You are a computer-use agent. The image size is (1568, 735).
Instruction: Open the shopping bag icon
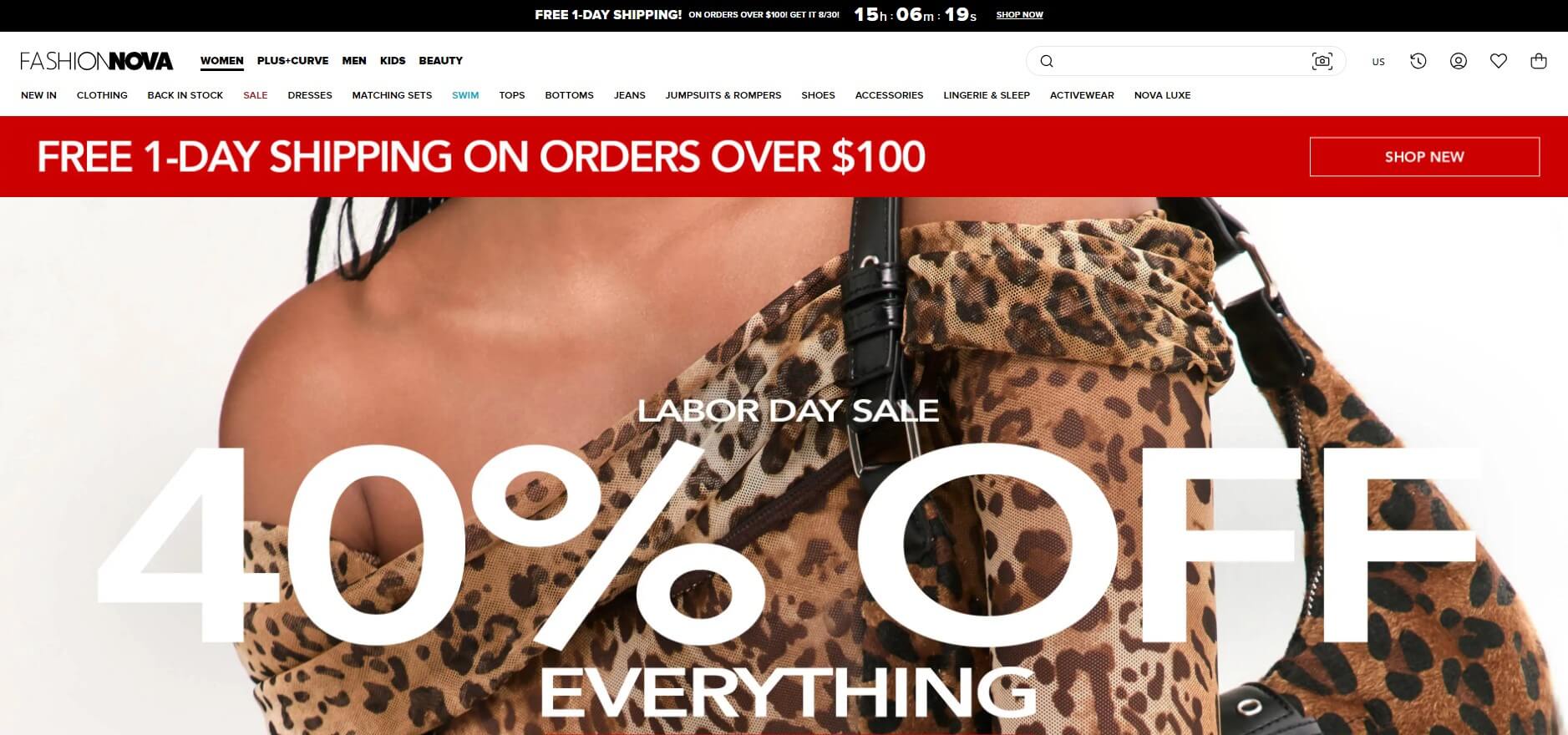click(1538, 61)
